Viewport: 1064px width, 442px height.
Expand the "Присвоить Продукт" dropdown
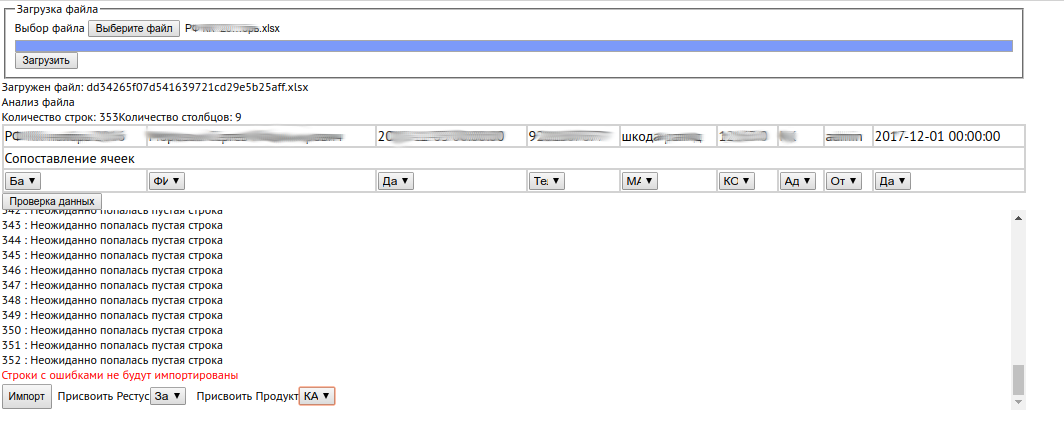(x=317, y=396)
